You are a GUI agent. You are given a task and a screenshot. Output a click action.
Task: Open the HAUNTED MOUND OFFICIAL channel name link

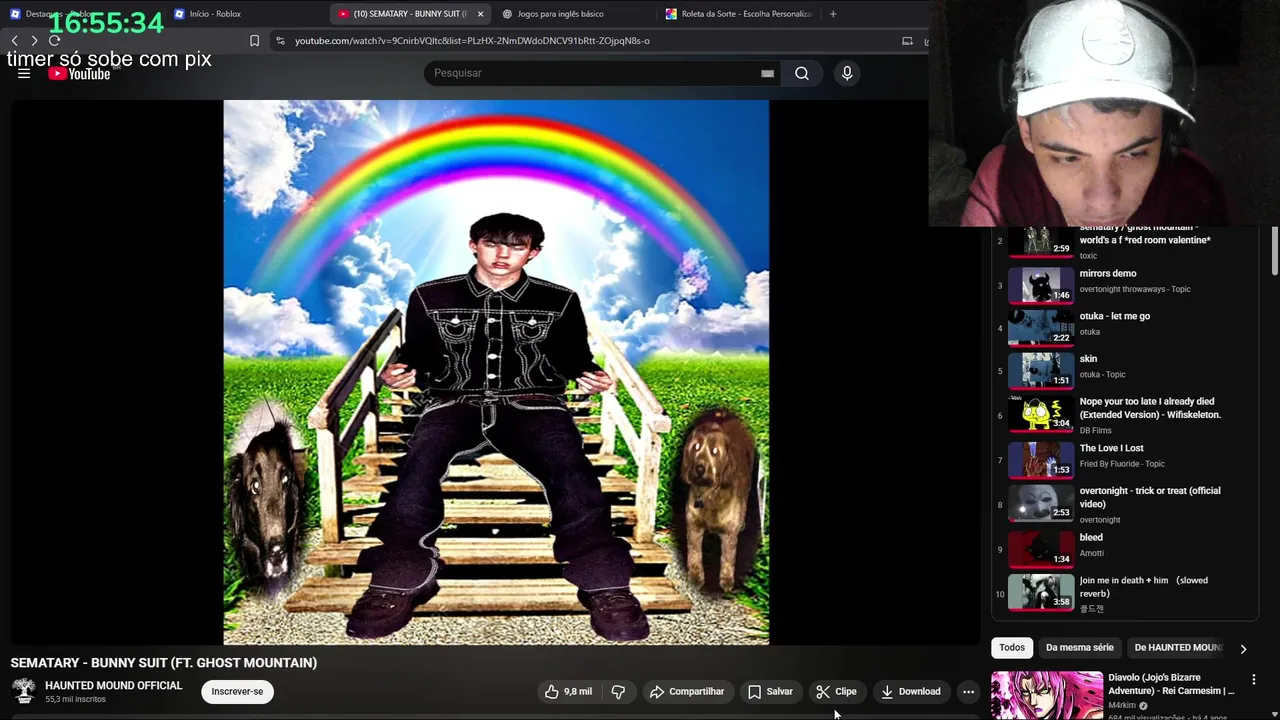click(x=114, y=686)
